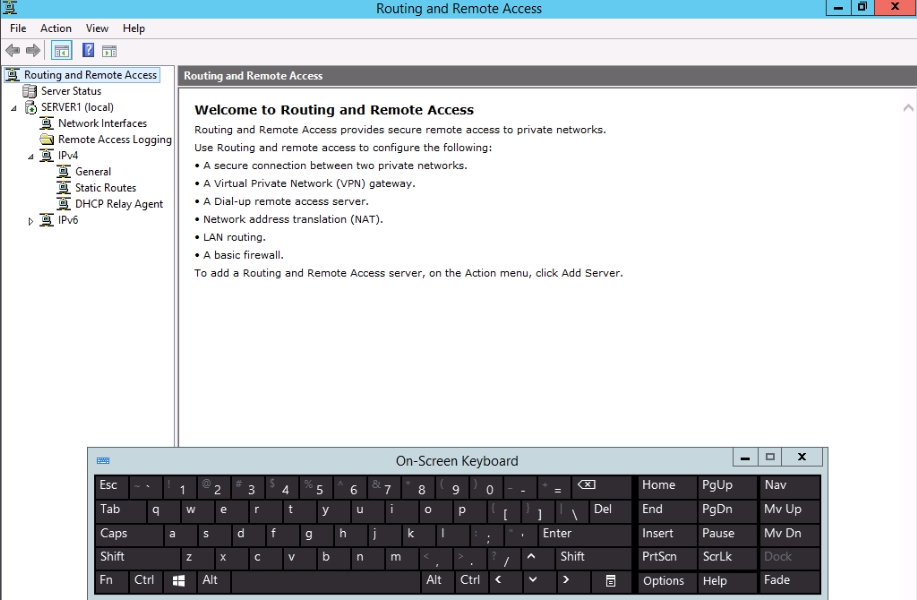Image resolution: width=917 pixels, height=600 pixels.
Task: Open Help via blue question mark icon
Action: tap(88, 50)
